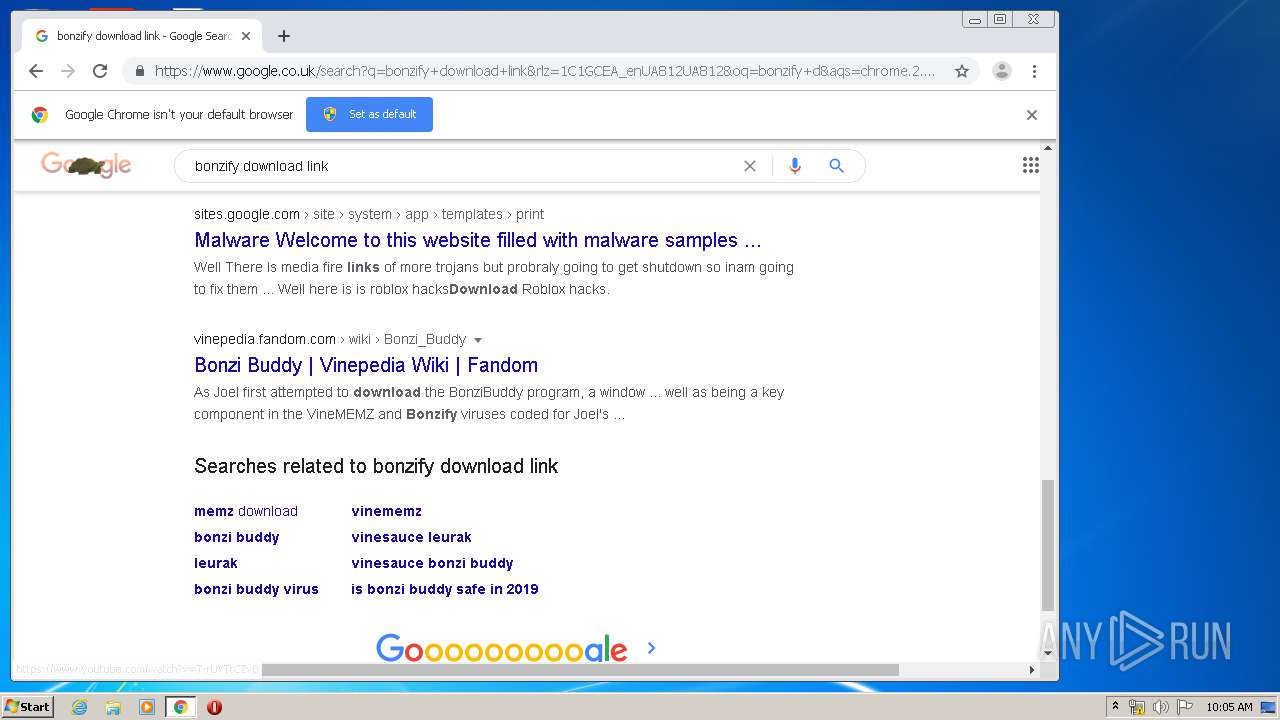The image size is (1280, 720).
Task: Click in the Chrome address bar URL
Action: [x=545, y=71]
